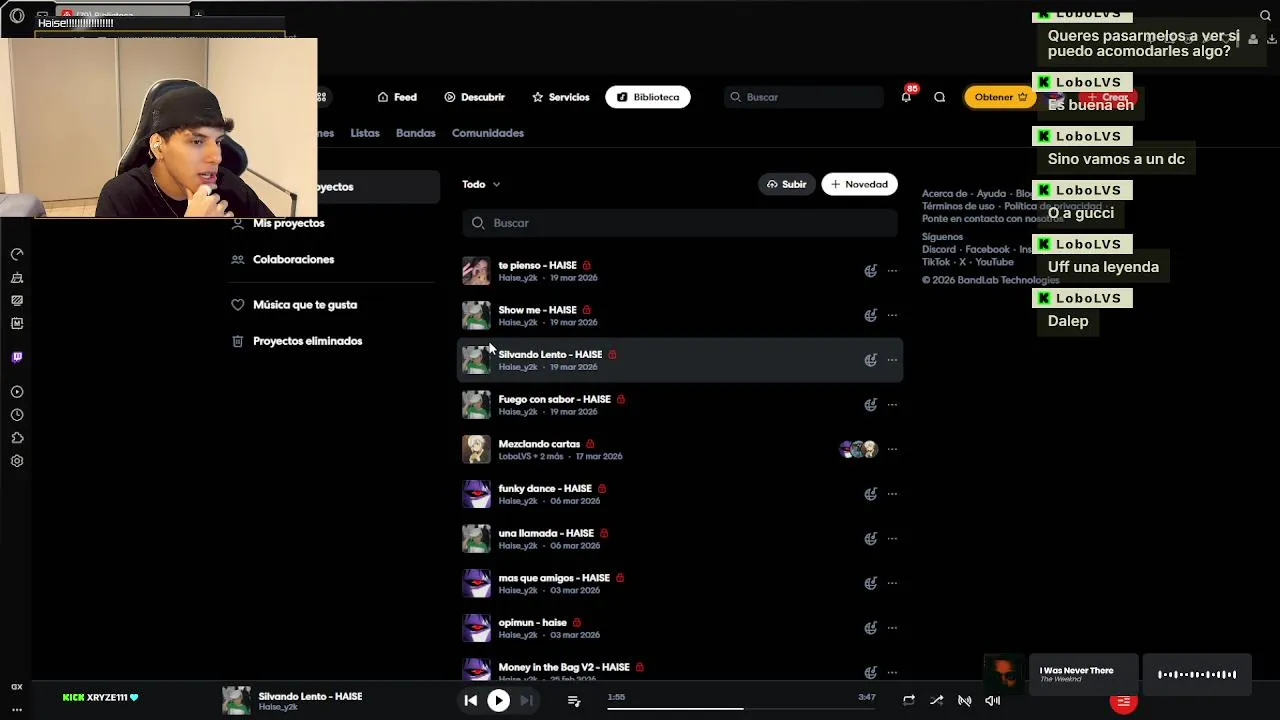Skip to previous track in player
1280x720 pixels.
[470, 700]
